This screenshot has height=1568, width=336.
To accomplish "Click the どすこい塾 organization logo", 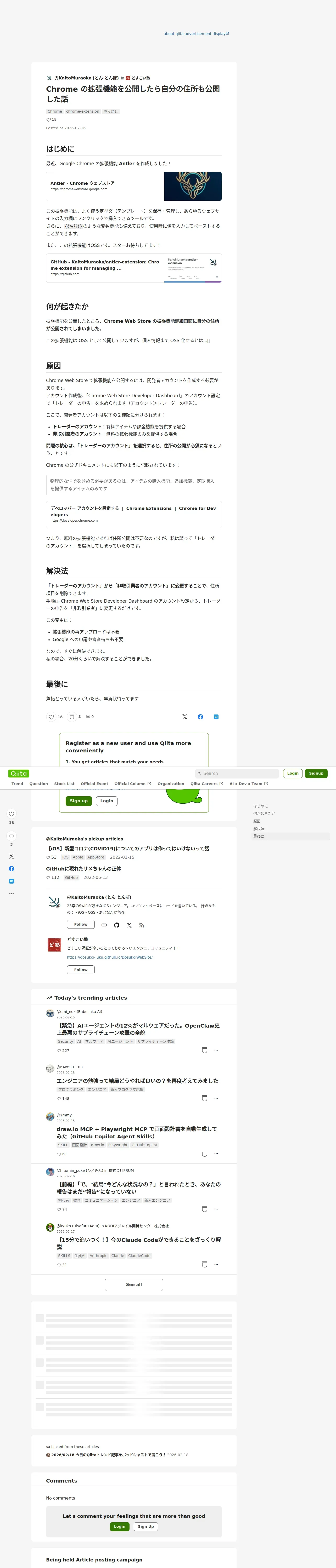I will tap(54, 945).
